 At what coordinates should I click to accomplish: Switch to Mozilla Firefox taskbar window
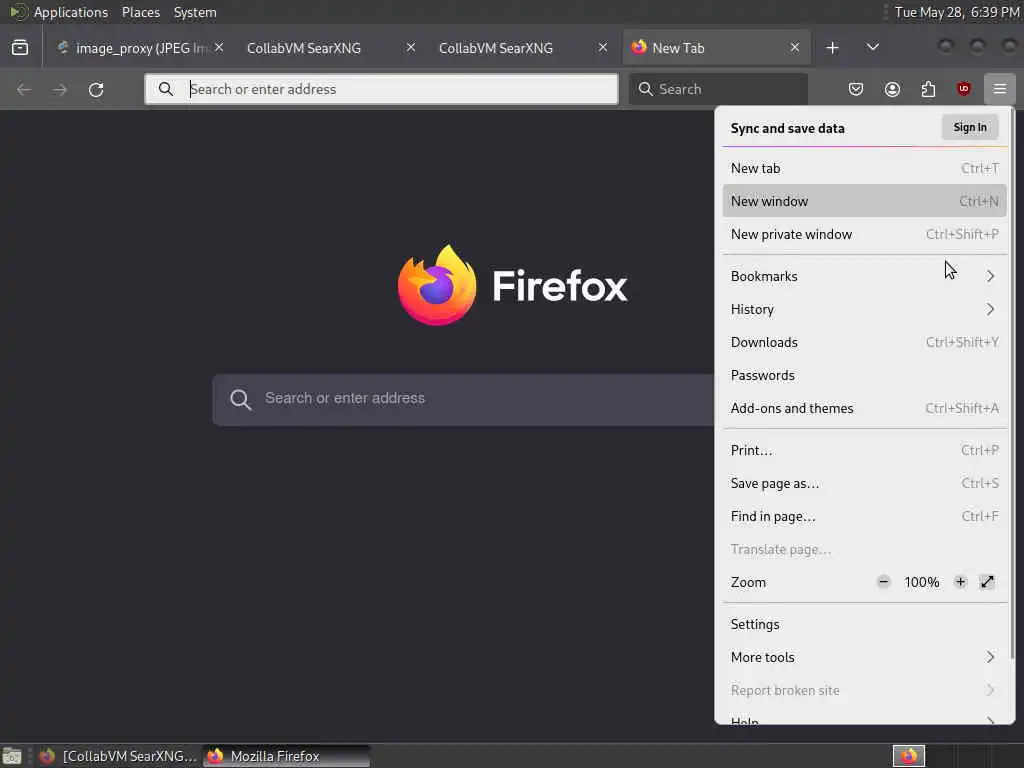click(x=285, y=756)
